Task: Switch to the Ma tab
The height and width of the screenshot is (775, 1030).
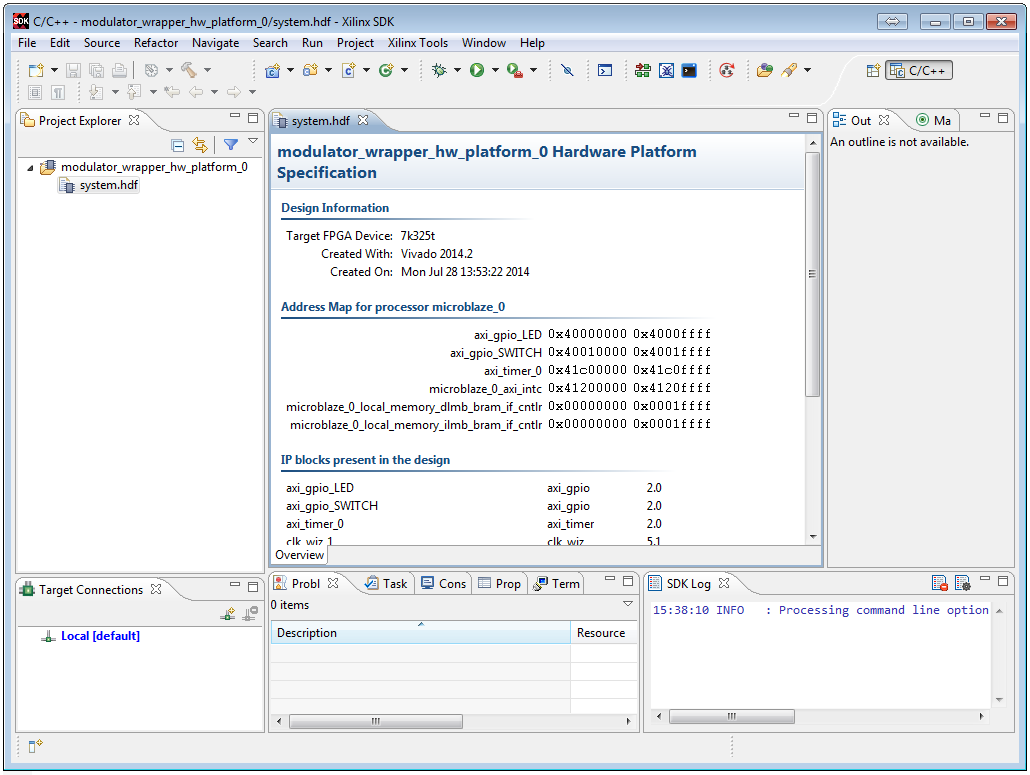Action: (x=933, y=120)
